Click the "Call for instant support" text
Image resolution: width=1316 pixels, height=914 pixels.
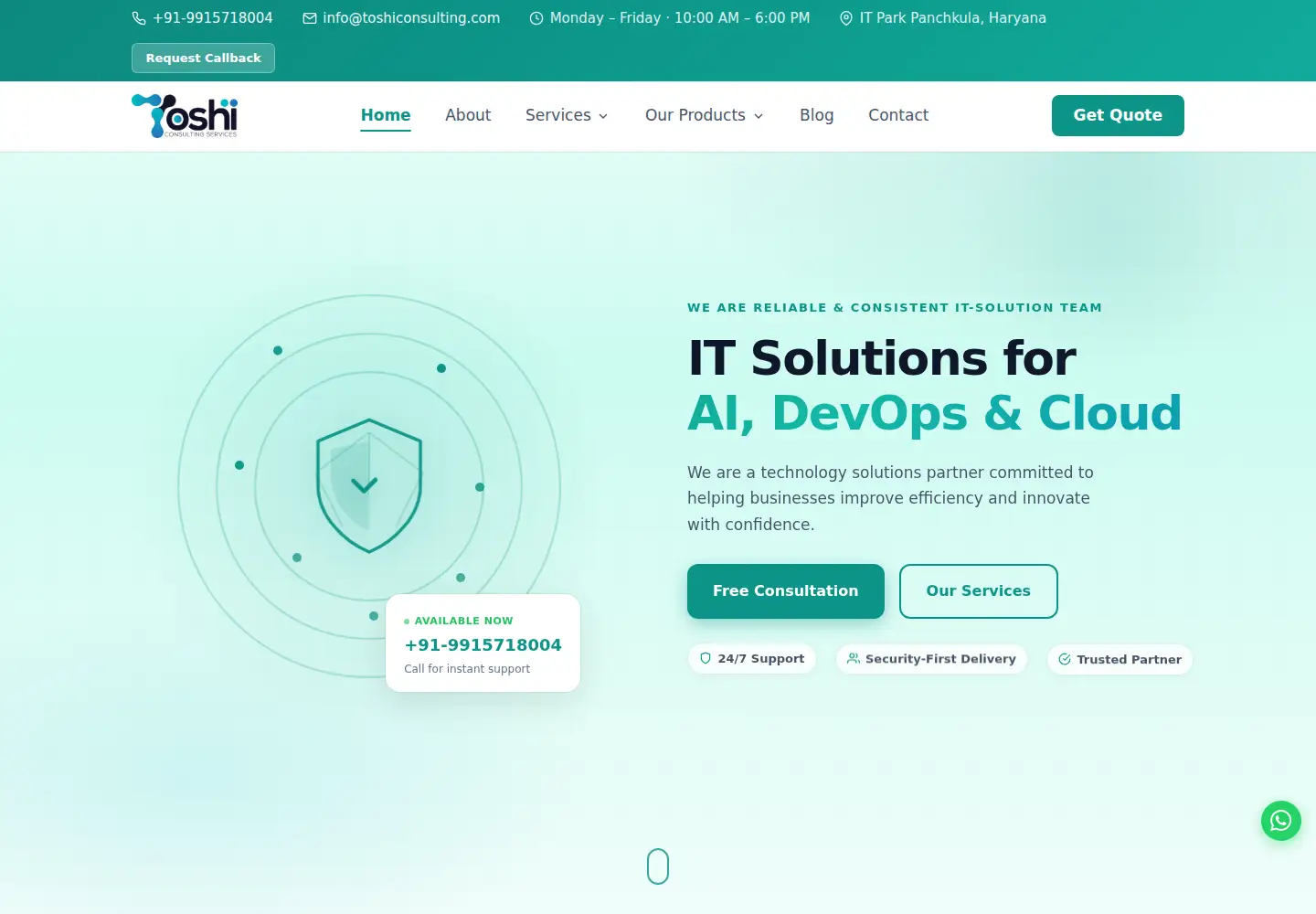[x=467, y=669]
